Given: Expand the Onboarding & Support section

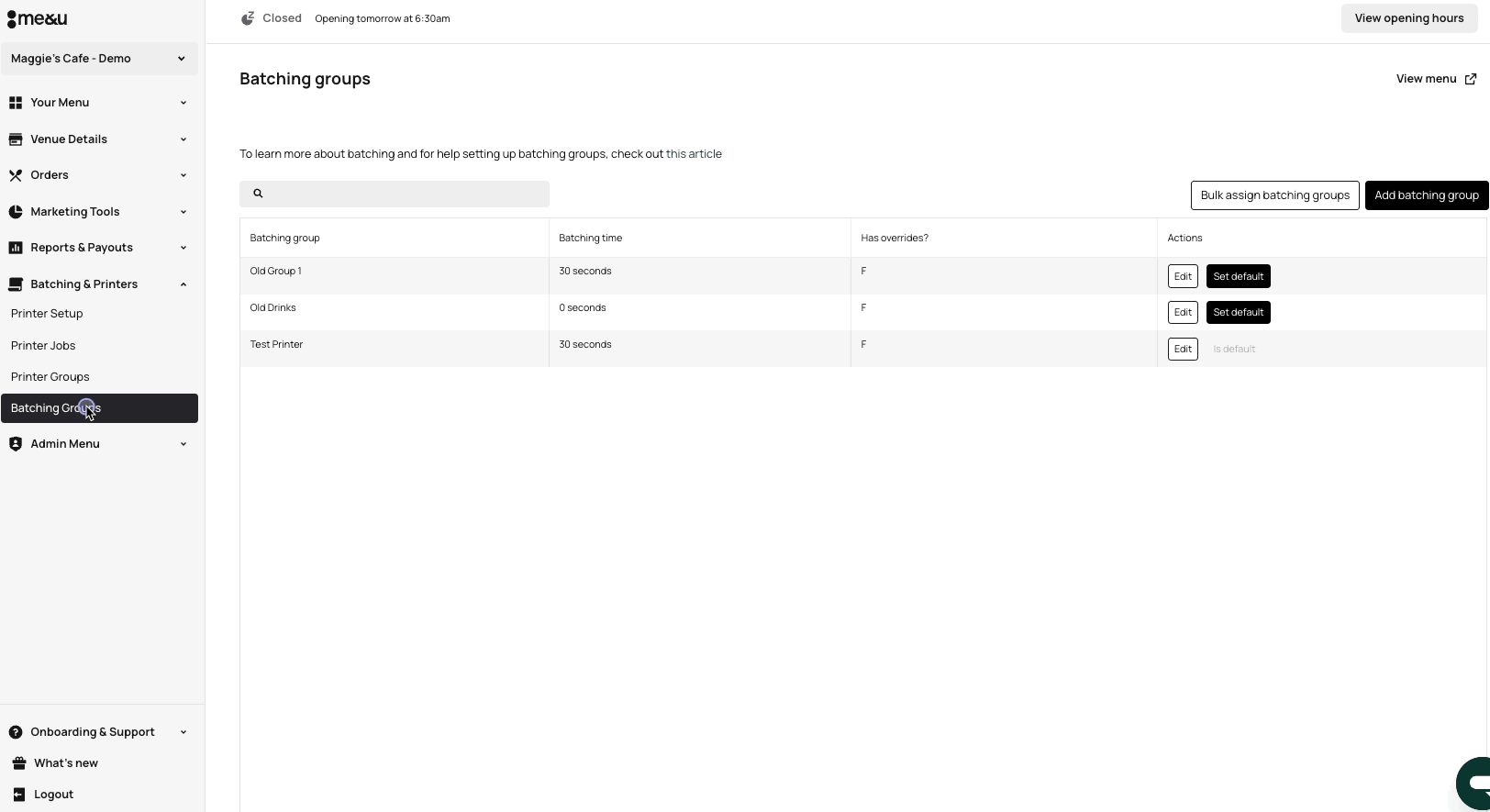Looking at the screenshot, I should click(99, 732).
